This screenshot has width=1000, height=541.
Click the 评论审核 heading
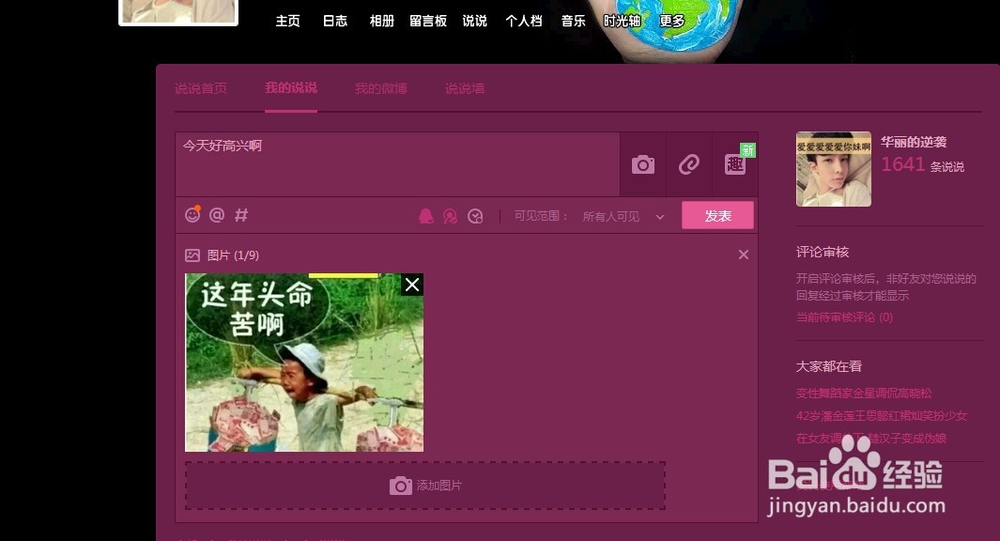823,252
